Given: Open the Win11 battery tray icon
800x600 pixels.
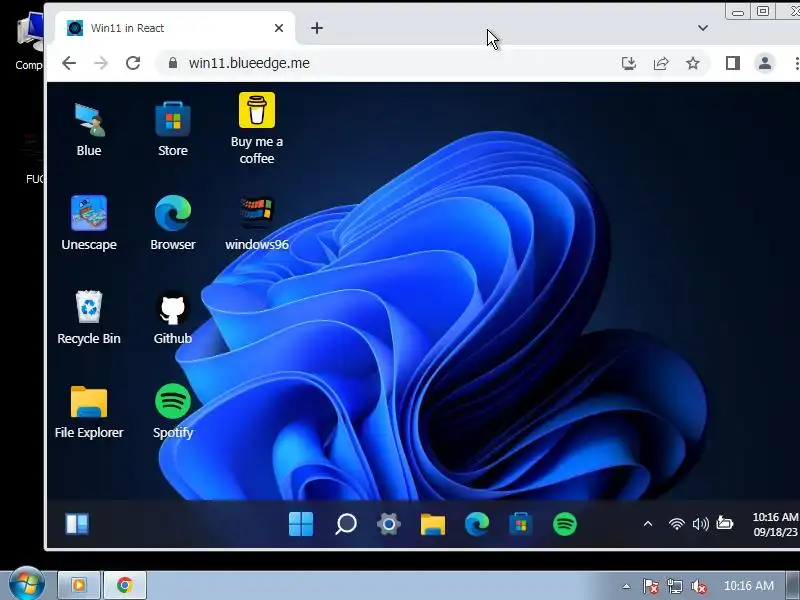Looking at the screenshot, I should [x=724, y=523].
